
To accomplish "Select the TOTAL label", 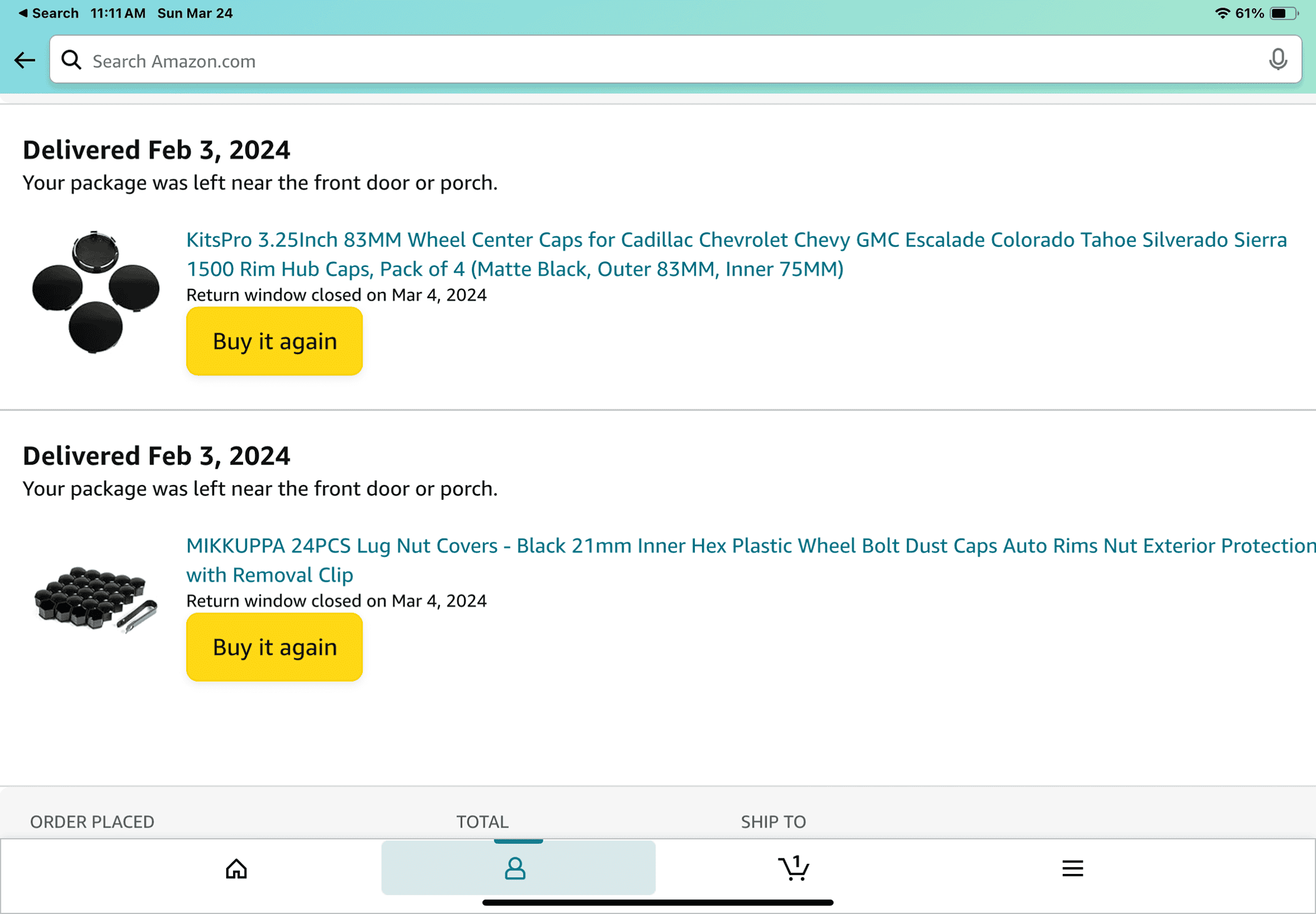I will [482, 821].
